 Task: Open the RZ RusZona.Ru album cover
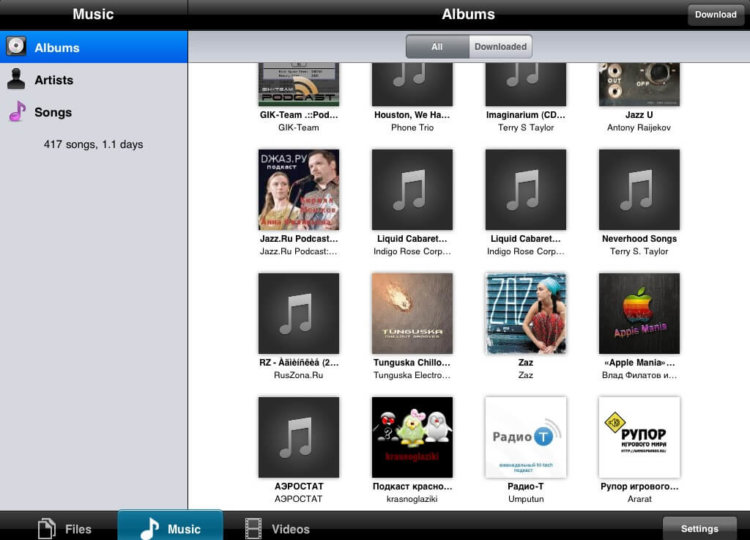298,313
